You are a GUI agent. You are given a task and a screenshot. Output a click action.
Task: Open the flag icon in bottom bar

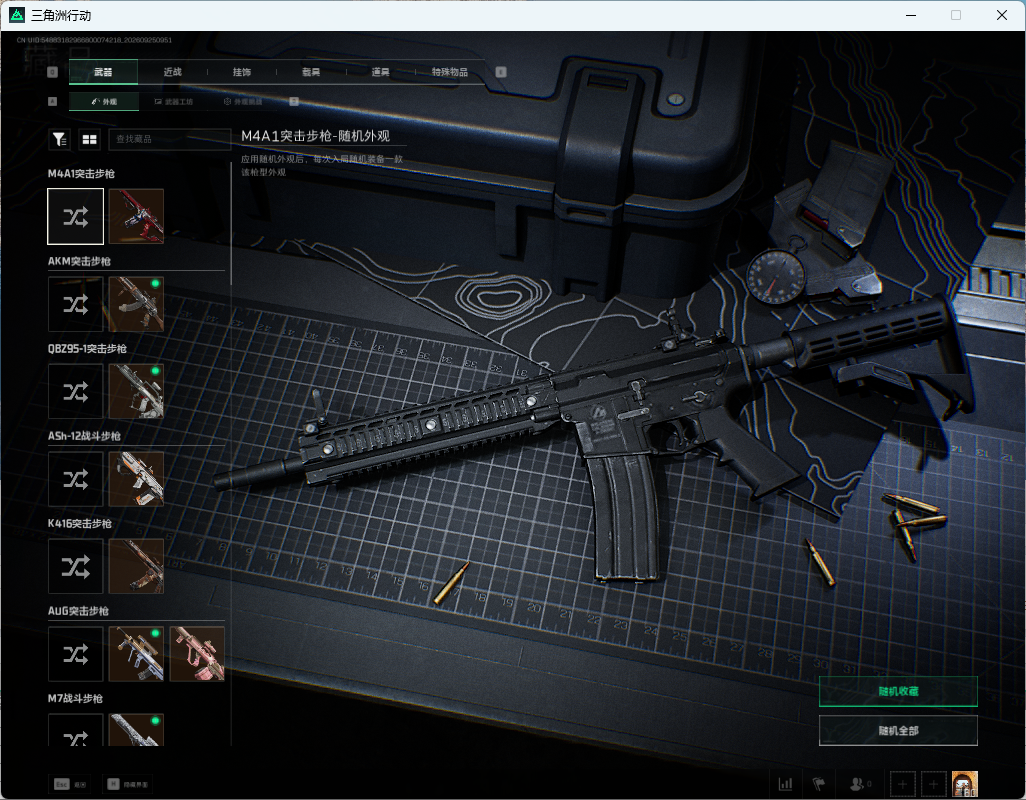pos(819,784)
